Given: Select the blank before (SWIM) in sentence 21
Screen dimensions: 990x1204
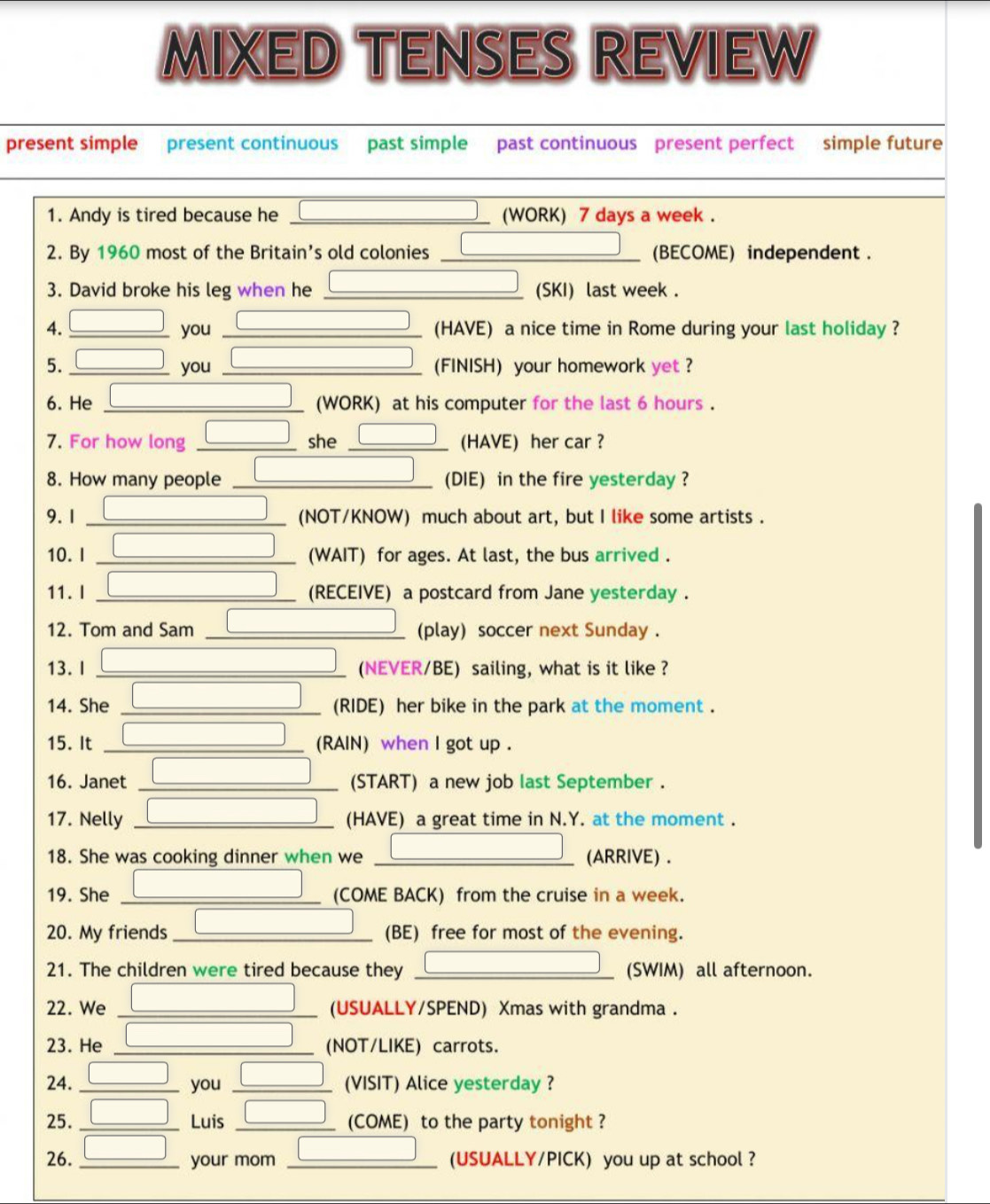Looking at the screenshot, I should pyautogui.click(x=512, y=962).
